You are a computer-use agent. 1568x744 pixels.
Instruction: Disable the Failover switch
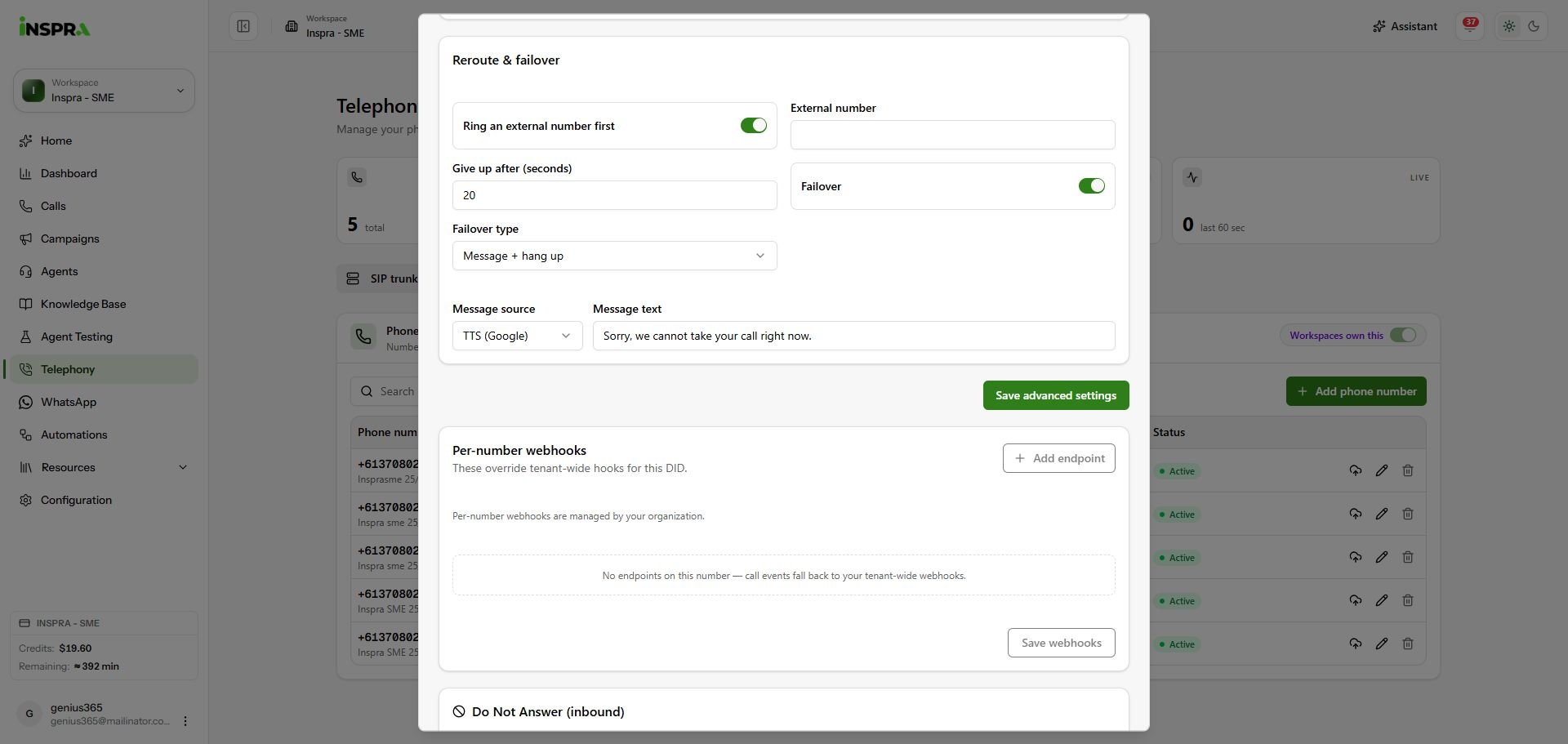[x=1091, y=186]
